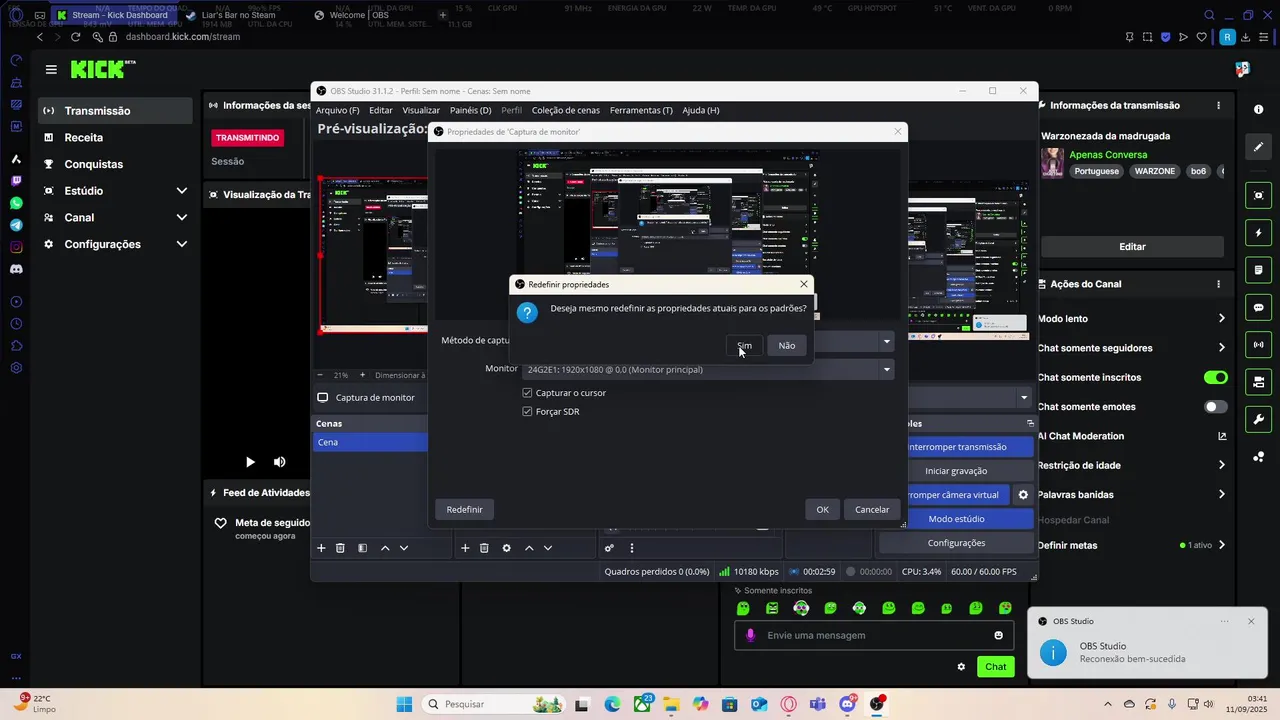Play the Kick stream preview

[x=250, y=462]
